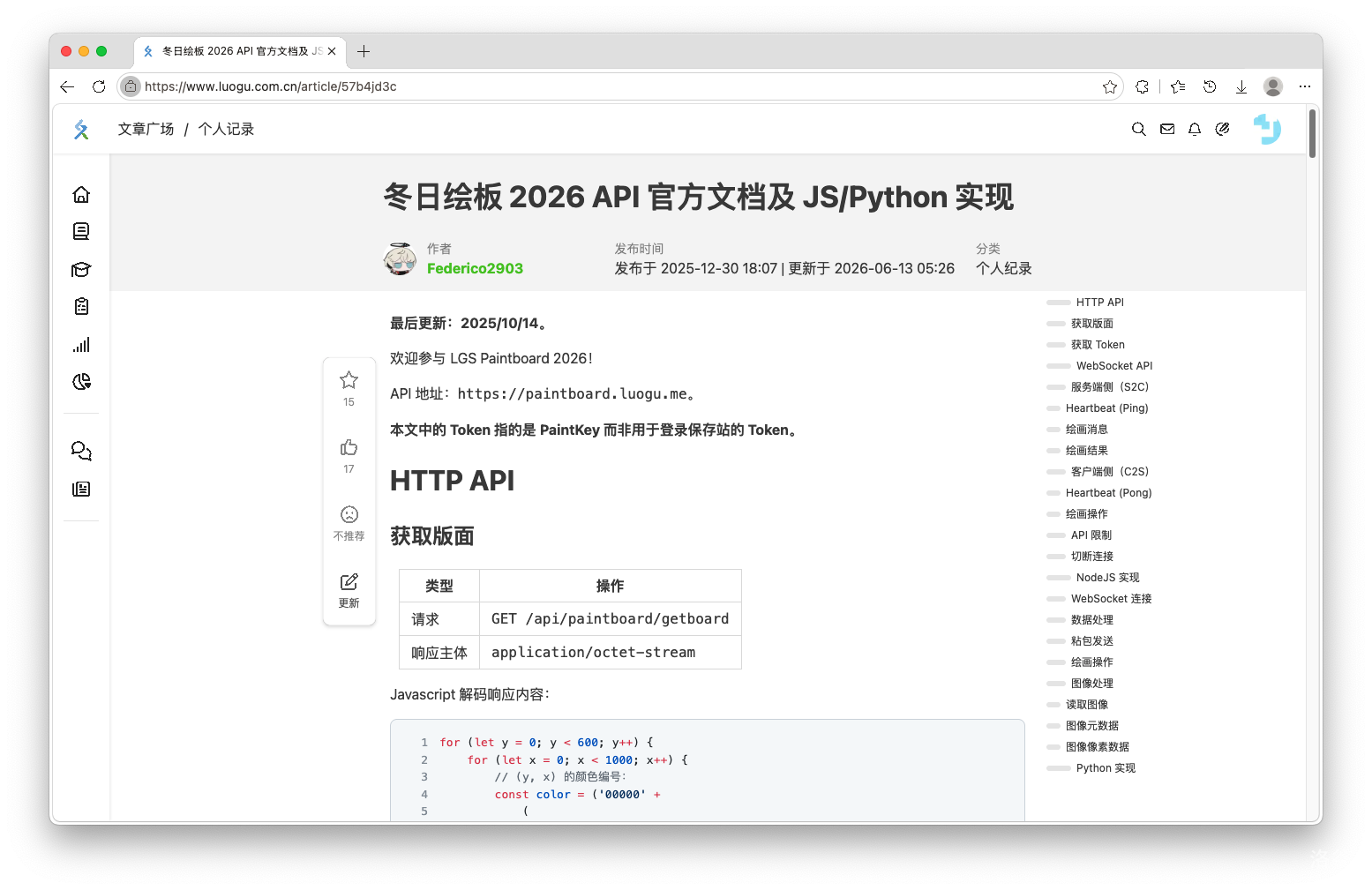Viewport: 1372px width, 890px height.
Task: Jump to 绘画消息 in outline
Action: point(1087,430)
